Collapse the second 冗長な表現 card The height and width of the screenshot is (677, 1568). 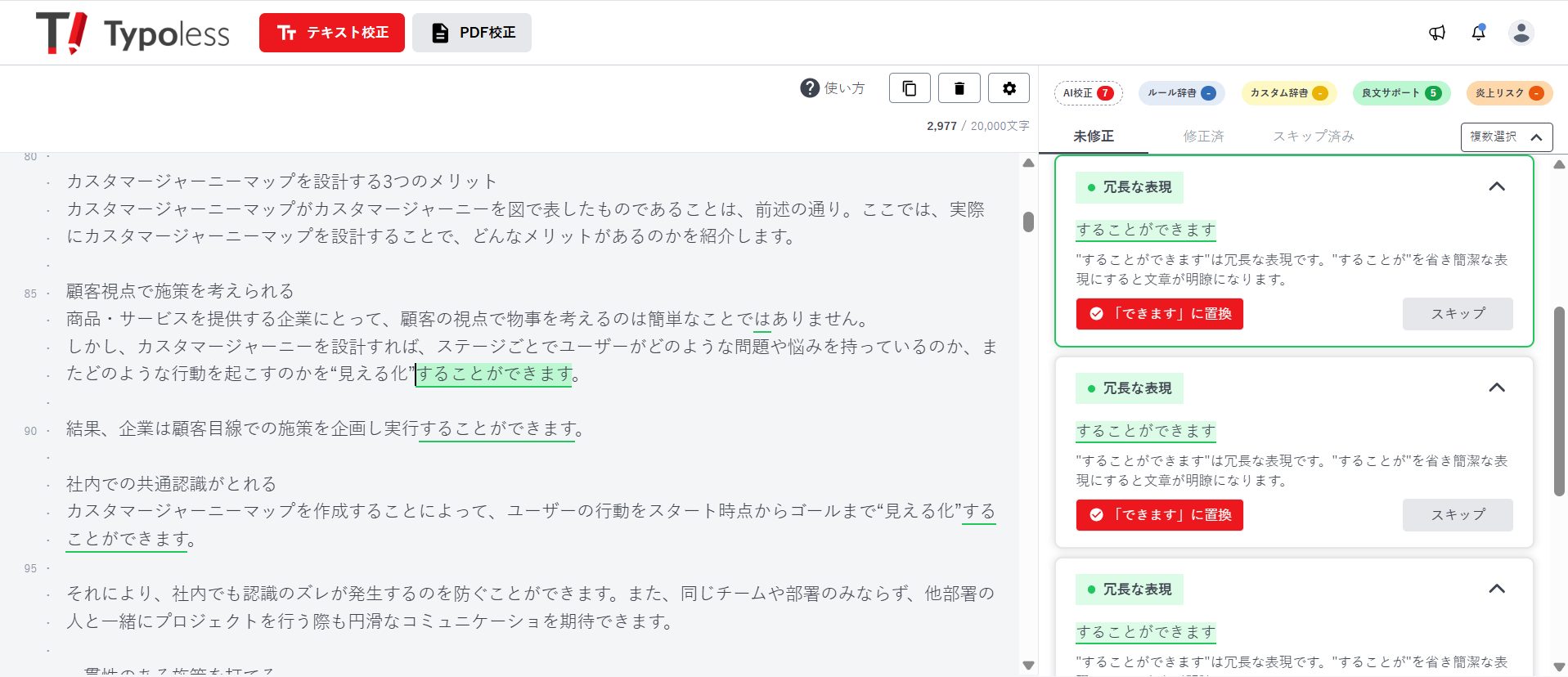tap(1497, 388)
